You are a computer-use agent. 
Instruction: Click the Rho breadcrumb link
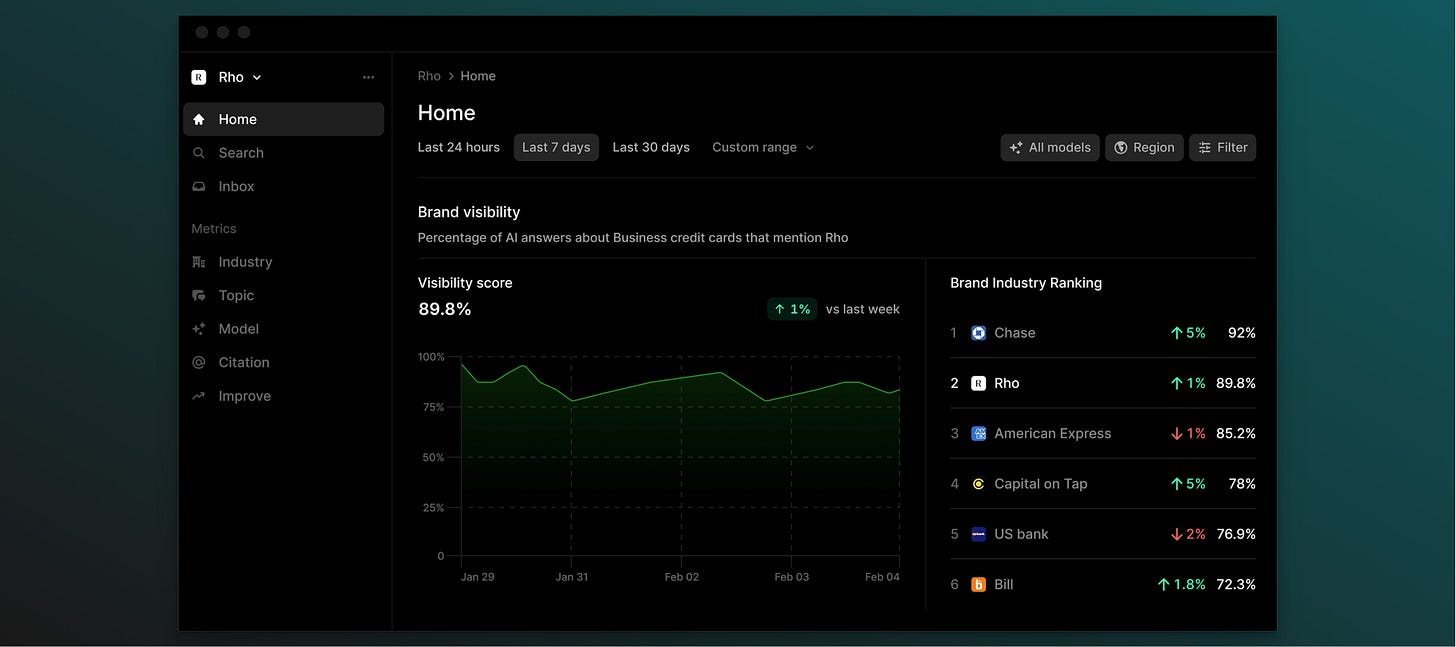[429, 76]
